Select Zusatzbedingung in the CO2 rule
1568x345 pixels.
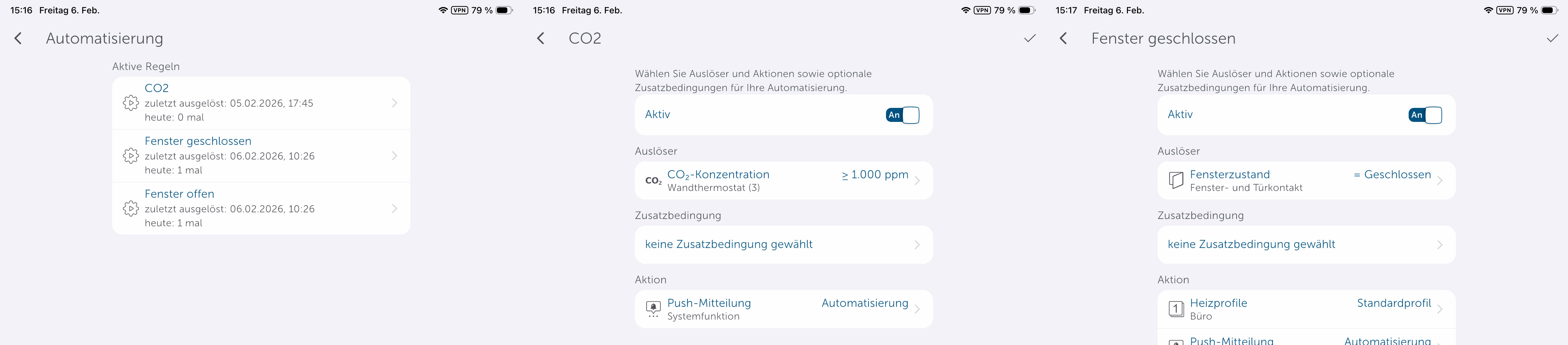coord(783,244)
